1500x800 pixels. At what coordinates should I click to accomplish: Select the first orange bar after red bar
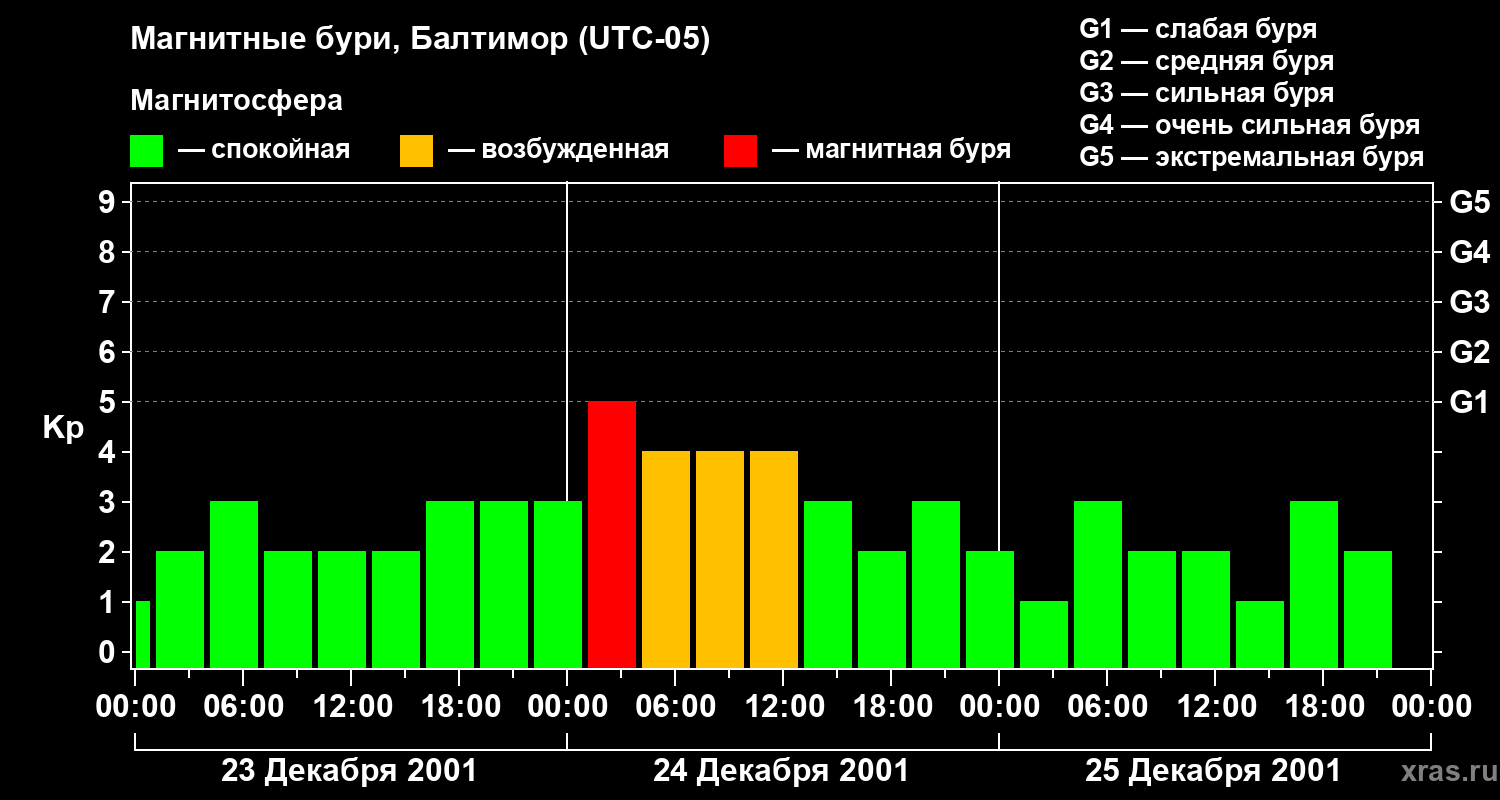pyautogui.click(x=666, y=559)
